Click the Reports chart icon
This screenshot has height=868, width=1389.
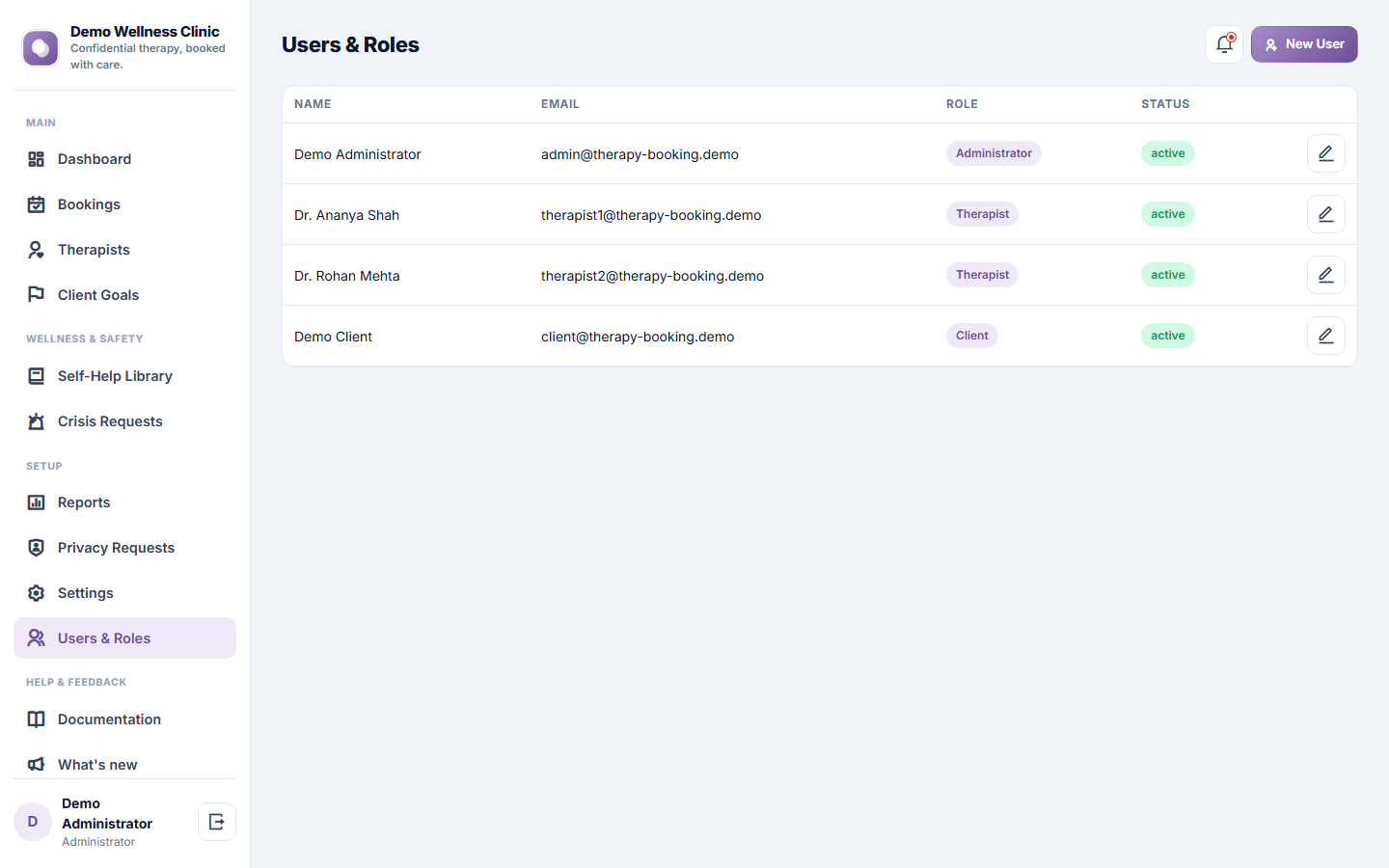click(x=37, y=502)
